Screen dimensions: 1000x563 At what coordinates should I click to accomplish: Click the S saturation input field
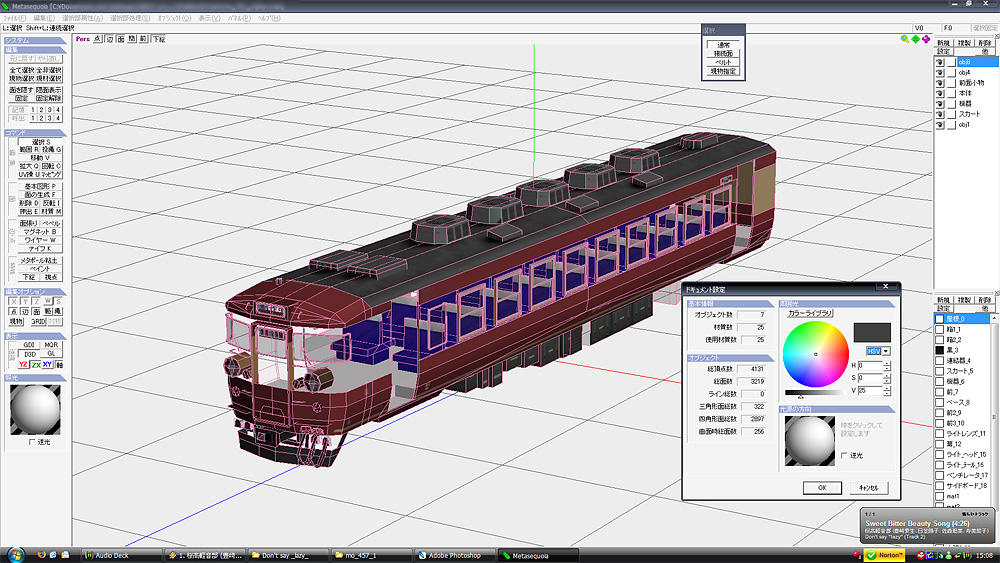tap(870, 378)
